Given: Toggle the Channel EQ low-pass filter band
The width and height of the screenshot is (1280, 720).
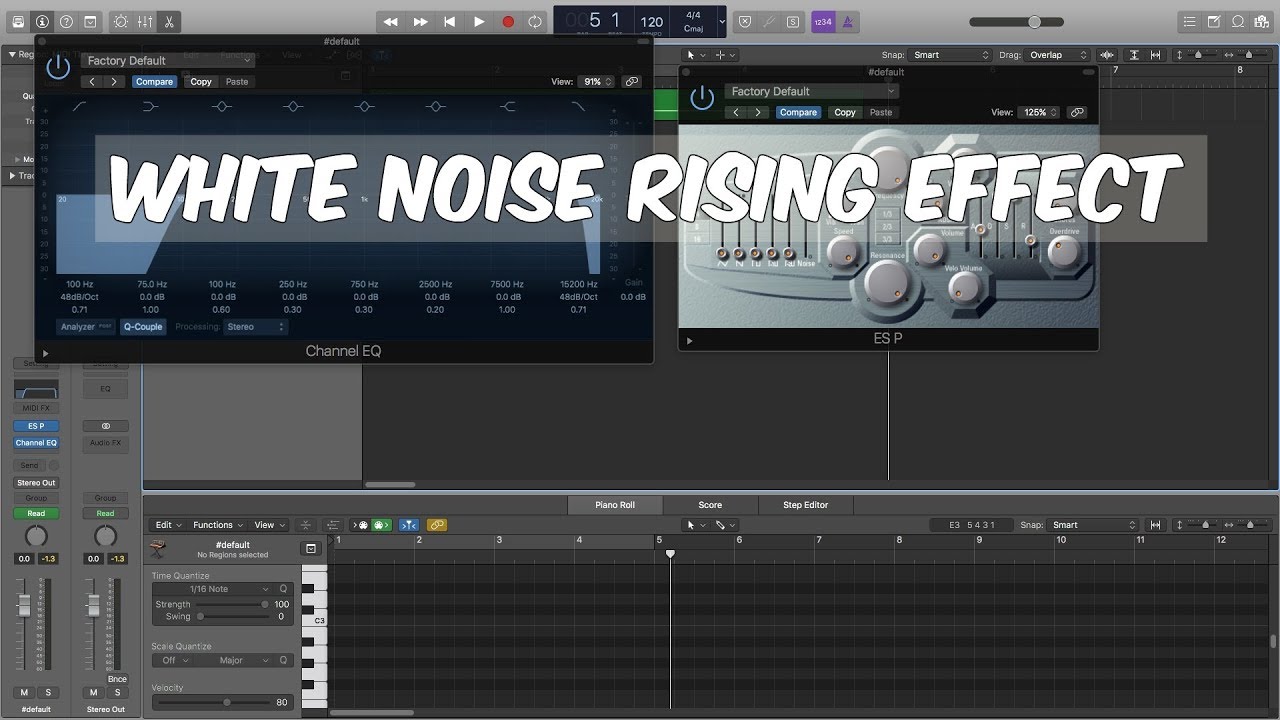Looking at the screenshot, I should 579,106.
